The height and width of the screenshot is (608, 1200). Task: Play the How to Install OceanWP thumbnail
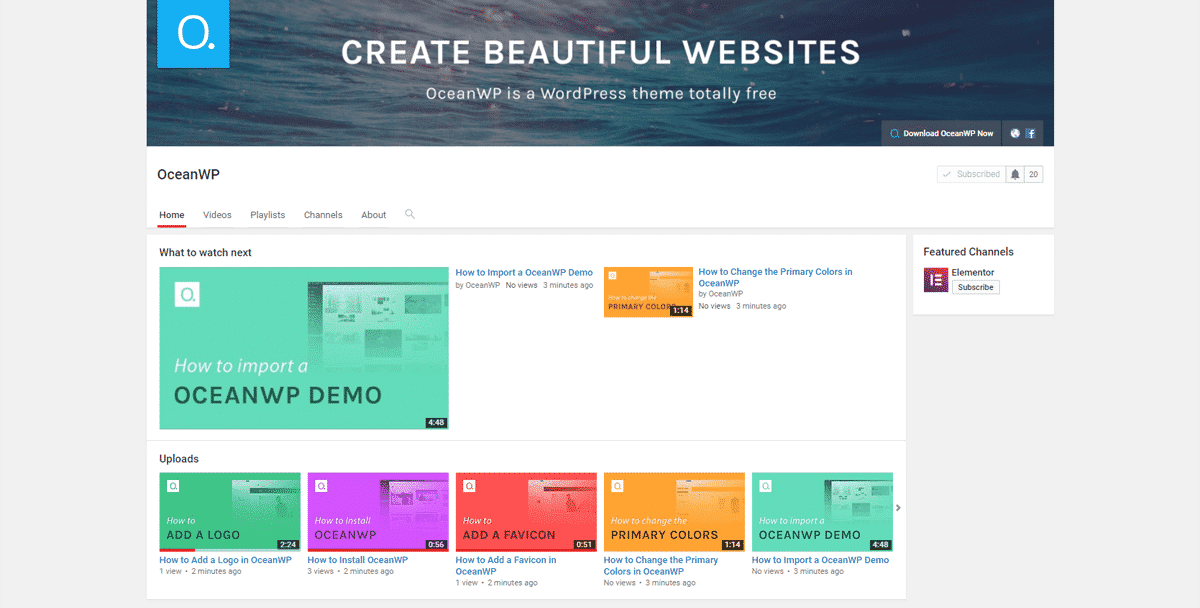[x=378, y=512]
